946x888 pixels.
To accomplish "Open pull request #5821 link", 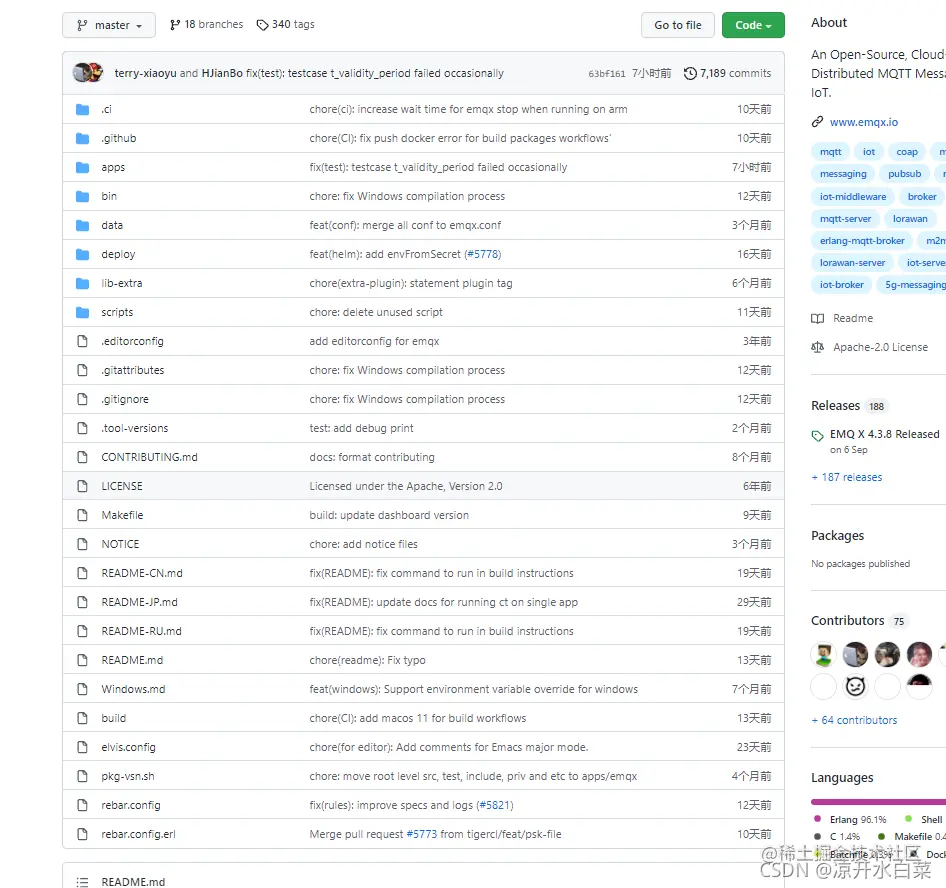I will pyautogui.click(x=496, y=805).
